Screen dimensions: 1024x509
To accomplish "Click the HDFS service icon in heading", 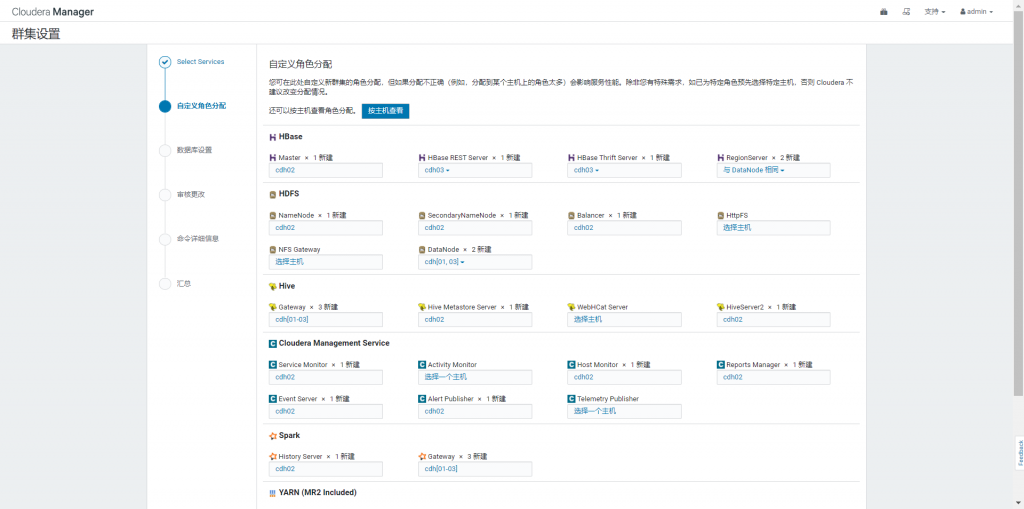I will (273, 195).
